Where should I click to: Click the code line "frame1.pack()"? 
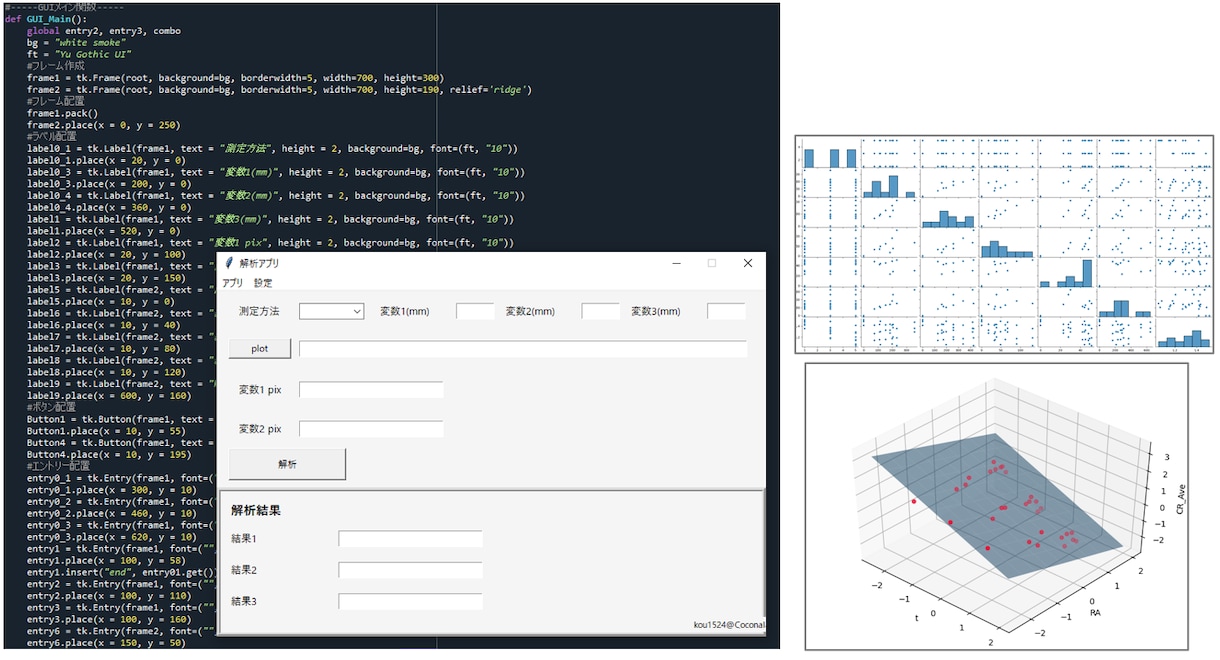pos(63,113)
